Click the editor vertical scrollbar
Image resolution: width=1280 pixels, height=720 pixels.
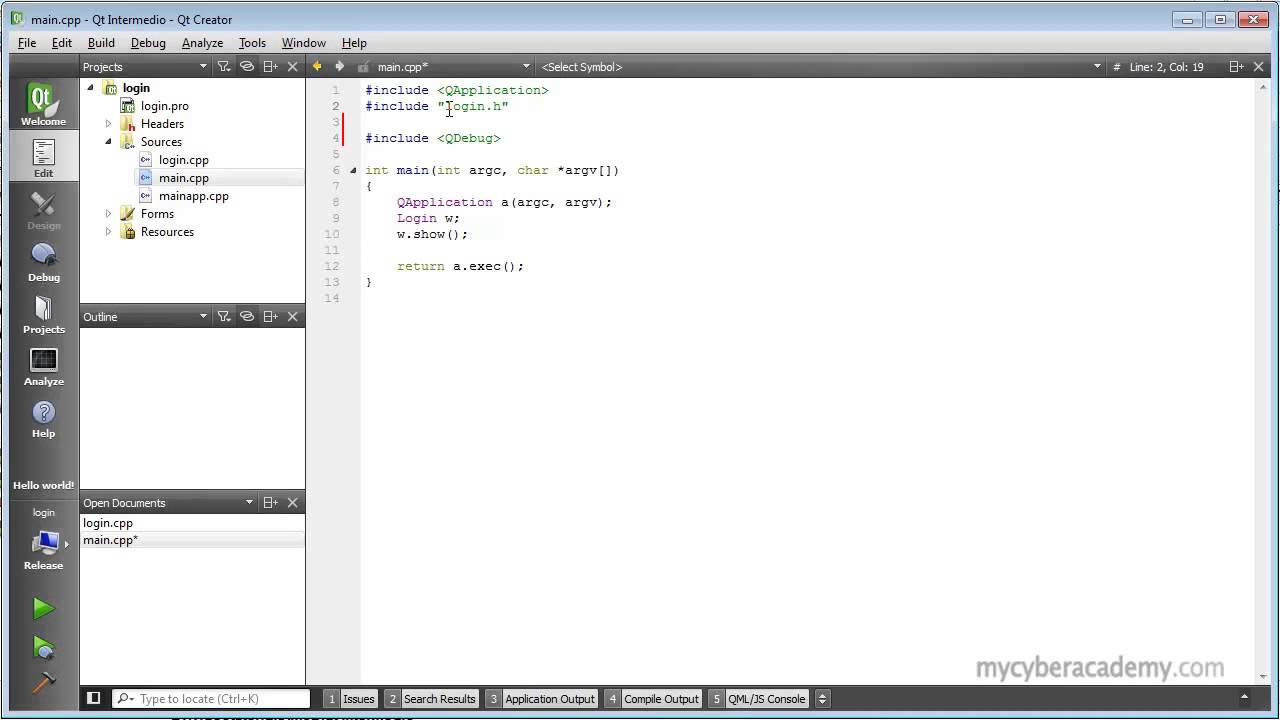point(1262,380)
